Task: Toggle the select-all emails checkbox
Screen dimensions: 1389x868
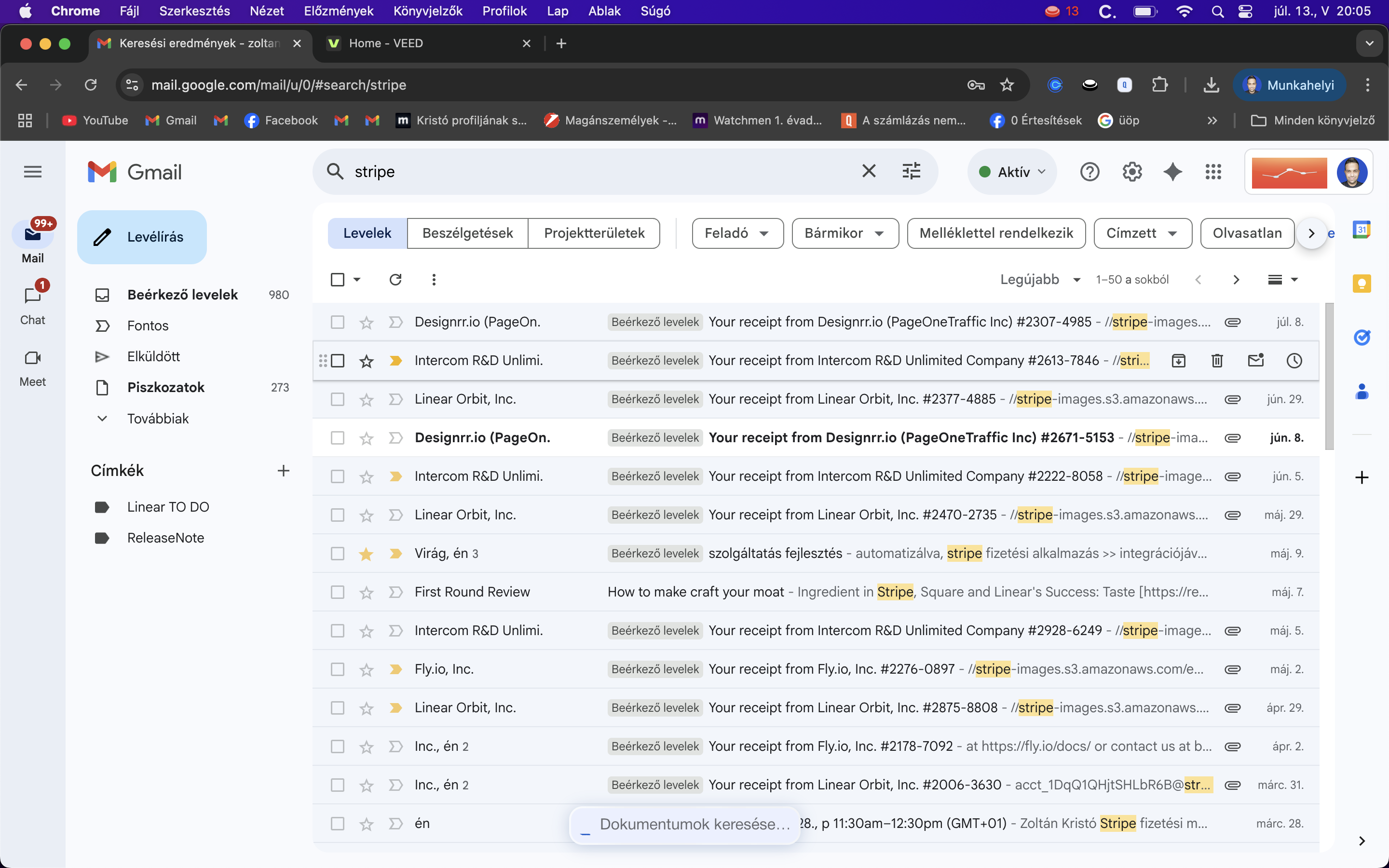Action: point(338,279)
